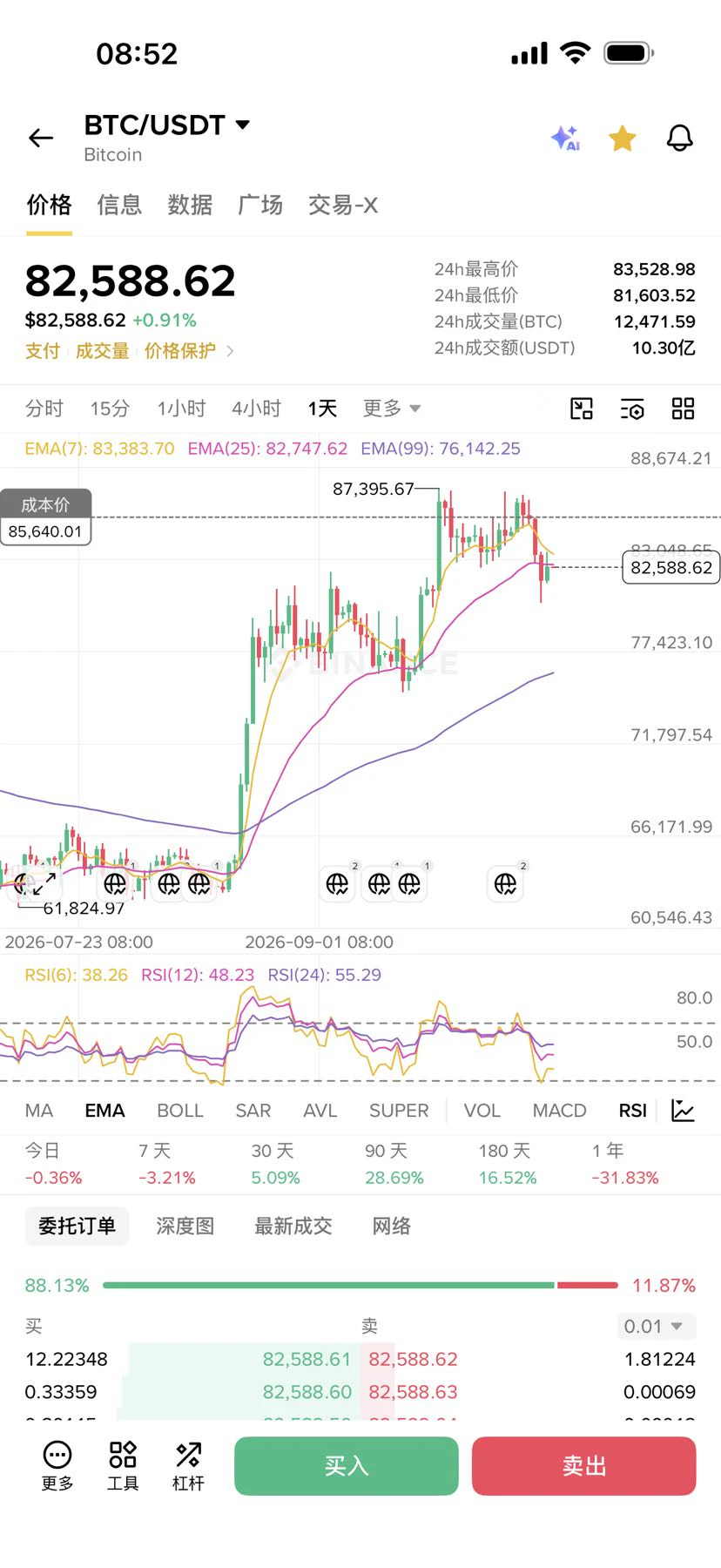Open the 杠杆 leverage icon
The height and width of the screenshot is (1568, 721).
point(188,1466)
